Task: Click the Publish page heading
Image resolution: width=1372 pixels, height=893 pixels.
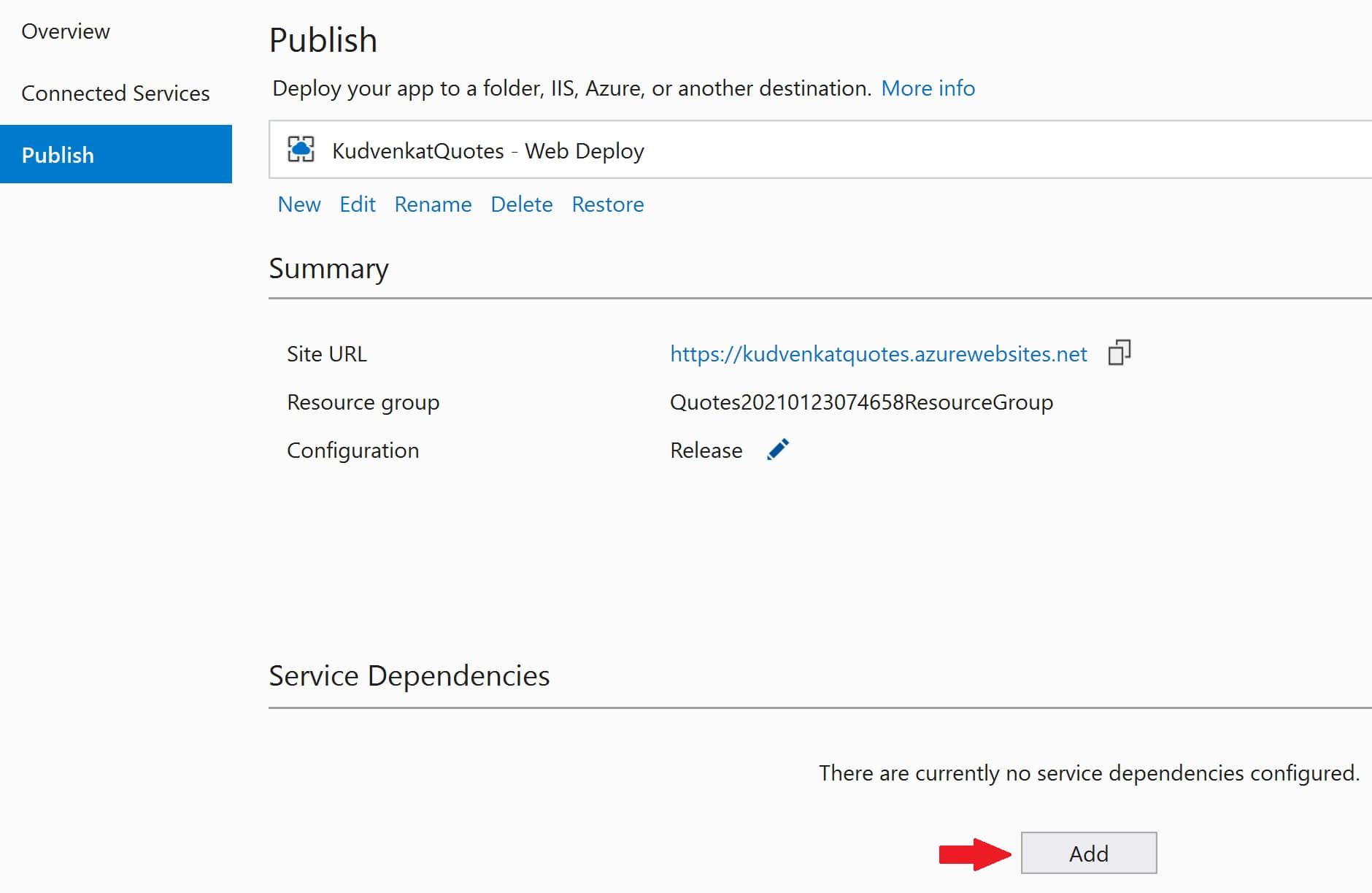Action: (323, 40)
